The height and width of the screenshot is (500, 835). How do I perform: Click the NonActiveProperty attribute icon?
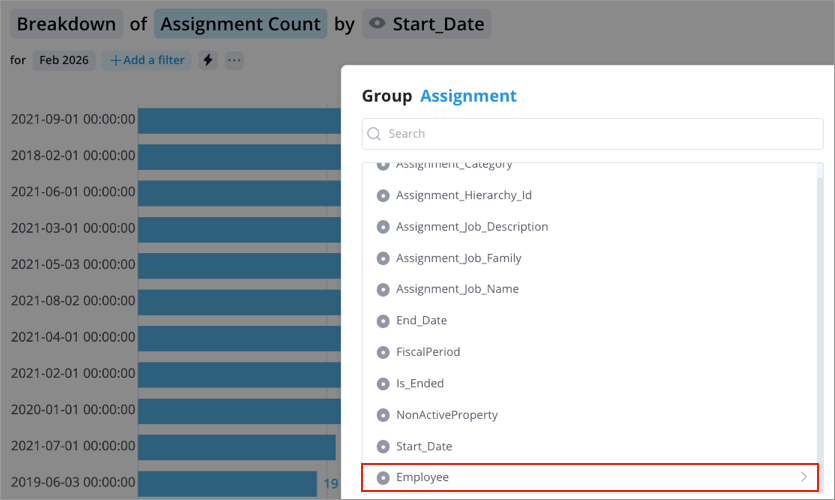383,415
